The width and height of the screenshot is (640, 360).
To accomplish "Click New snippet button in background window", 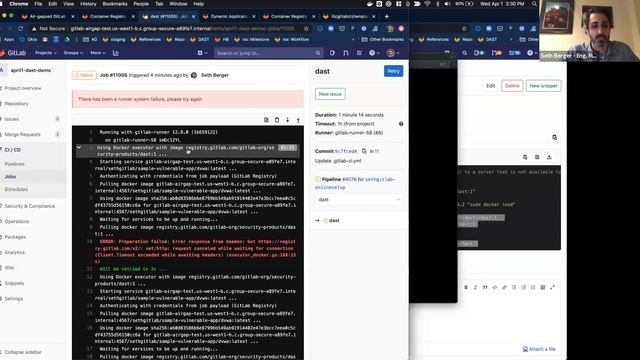I will coord(543,86).
